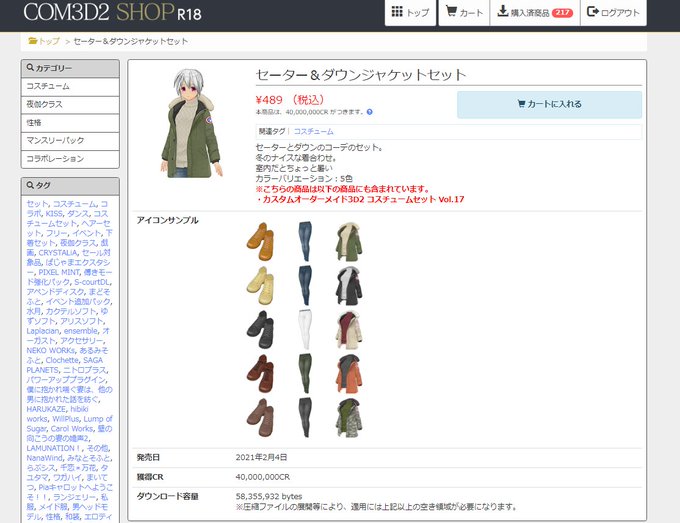Open the S-courtDL tag link
The image size is (680, 523).
click(x=92, y=282)
